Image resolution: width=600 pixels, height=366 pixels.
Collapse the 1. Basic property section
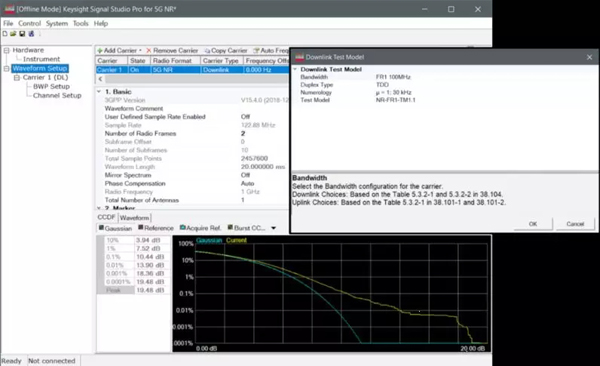click(x=99, y=92)
